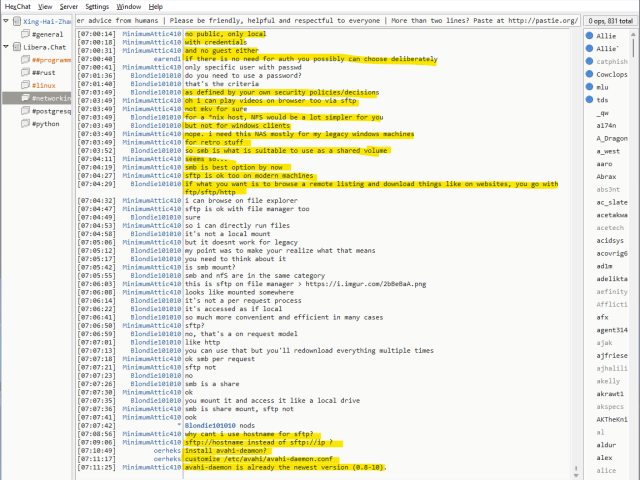The width and height of the screenshot is (640, 480).
Task: Click the #linux channel icon
Action: 25,85
